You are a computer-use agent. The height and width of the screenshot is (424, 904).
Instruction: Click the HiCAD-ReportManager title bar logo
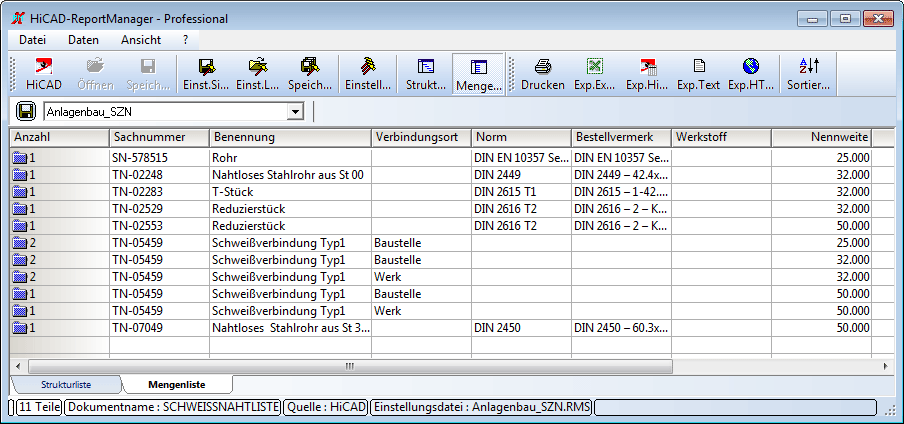[x=17, y=18]
